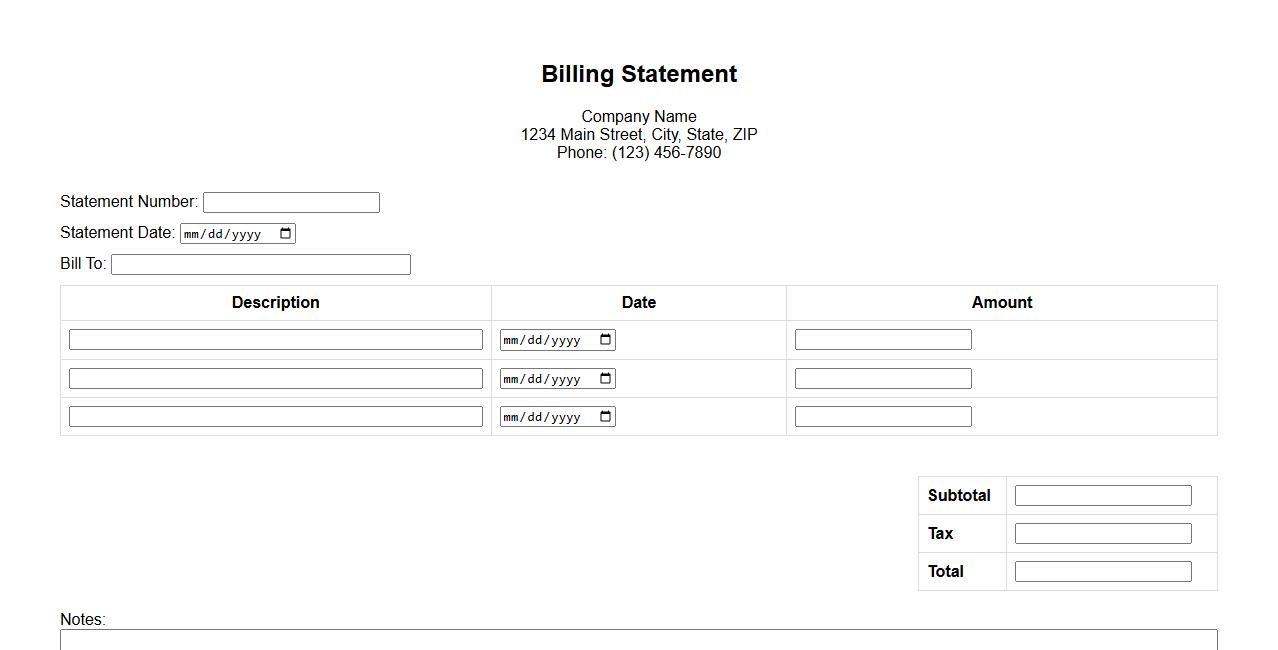Click the third row Description field

(275, 417)
